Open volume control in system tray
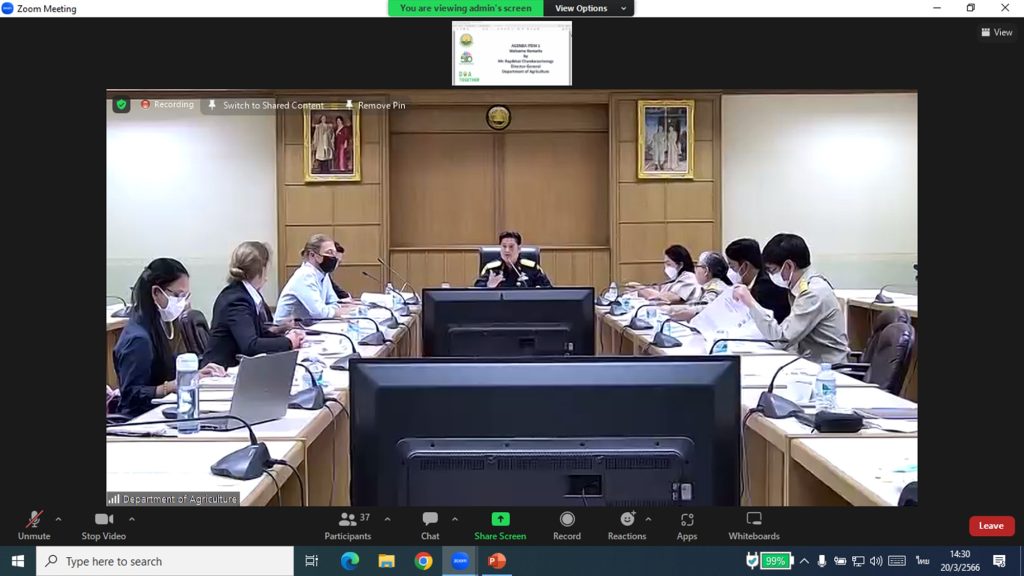The height and width of the screenshot is (576, 1024). (x=876, y=561)
